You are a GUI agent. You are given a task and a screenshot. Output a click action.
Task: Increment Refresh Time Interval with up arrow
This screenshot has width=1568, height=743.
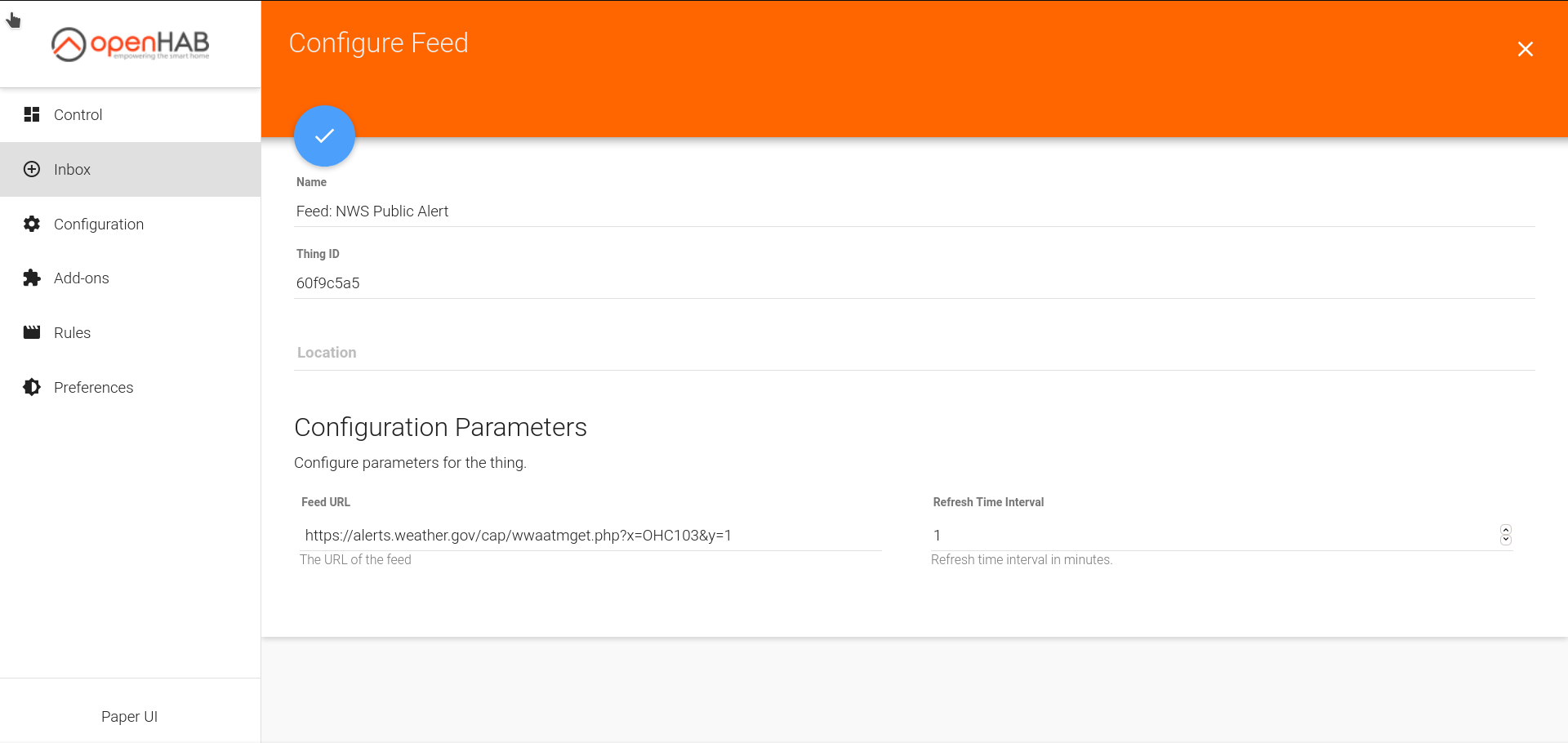[1505, 531]
